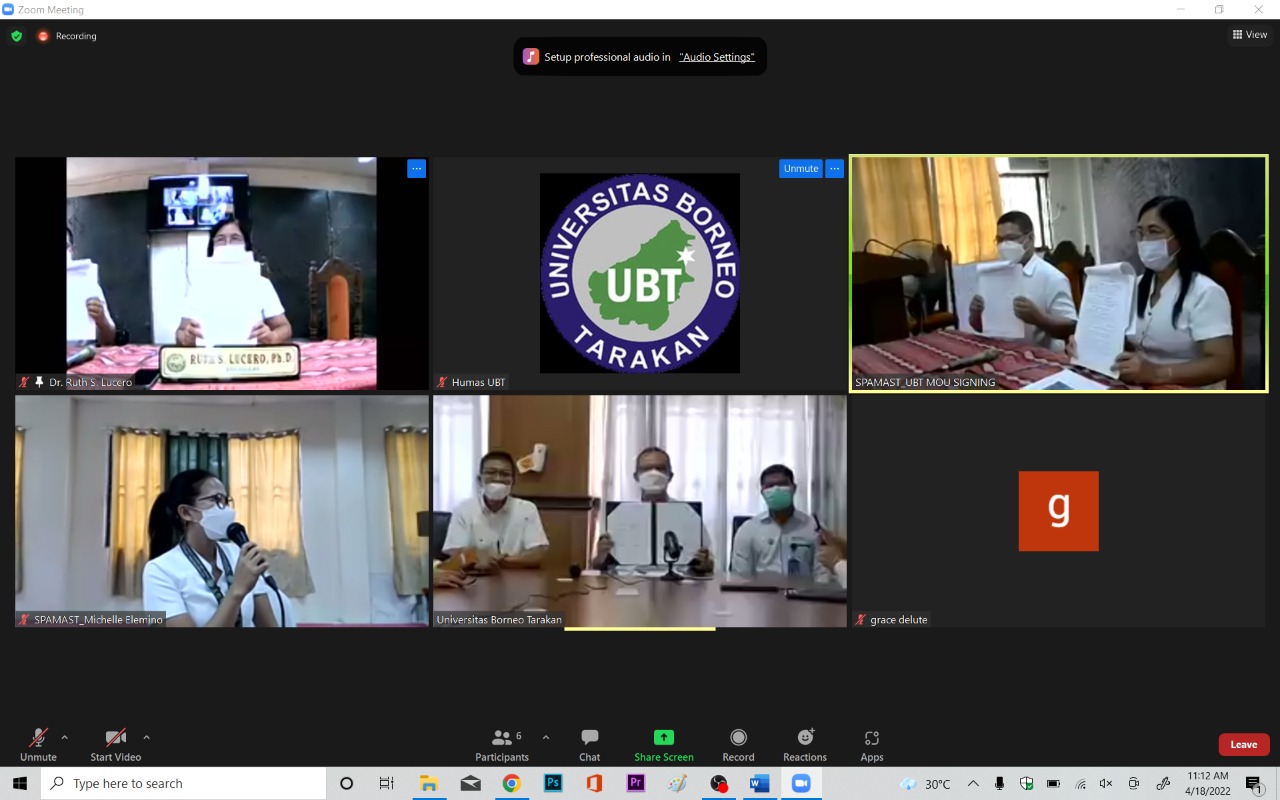Click the microphone tray icon
The height and width of the screenshot is (800, 1280).
point(999,784)
